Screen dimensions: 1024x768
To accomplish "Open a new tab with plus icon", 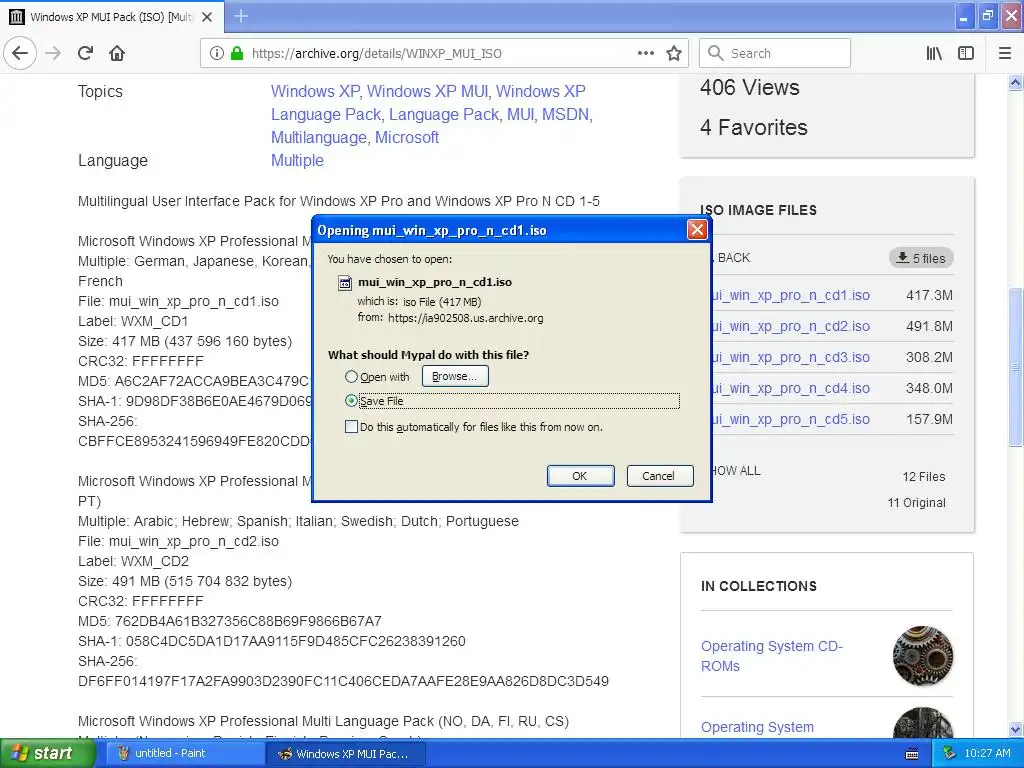I will pyautogui.click(x=241, y=16).
